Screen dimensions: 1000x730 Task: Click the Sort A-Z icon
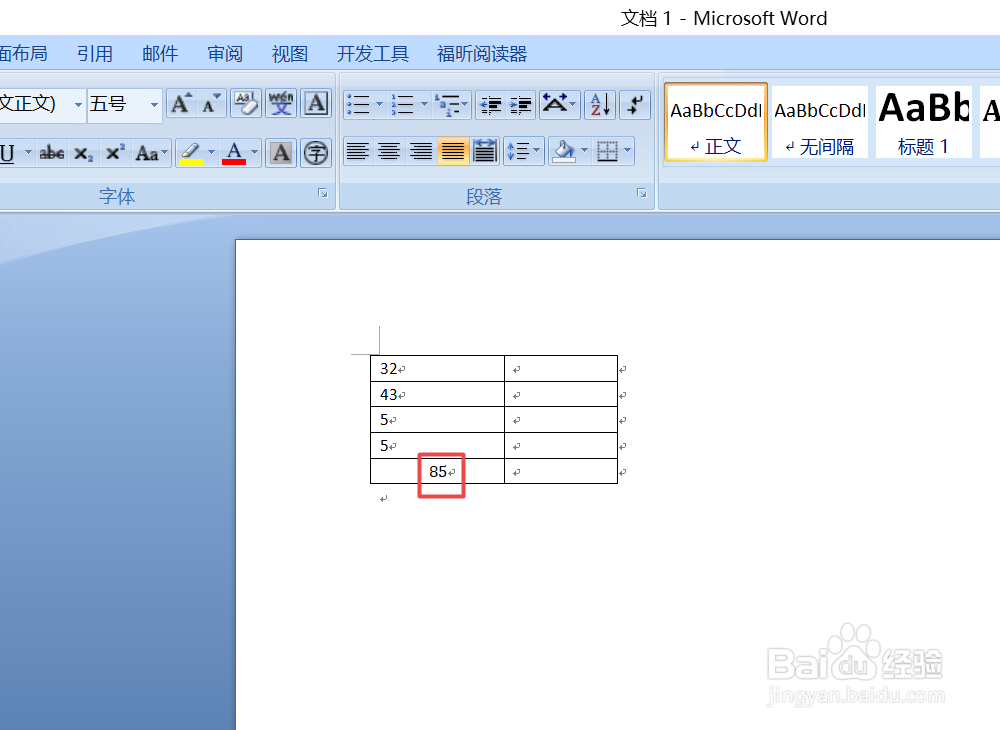(600, 104)
